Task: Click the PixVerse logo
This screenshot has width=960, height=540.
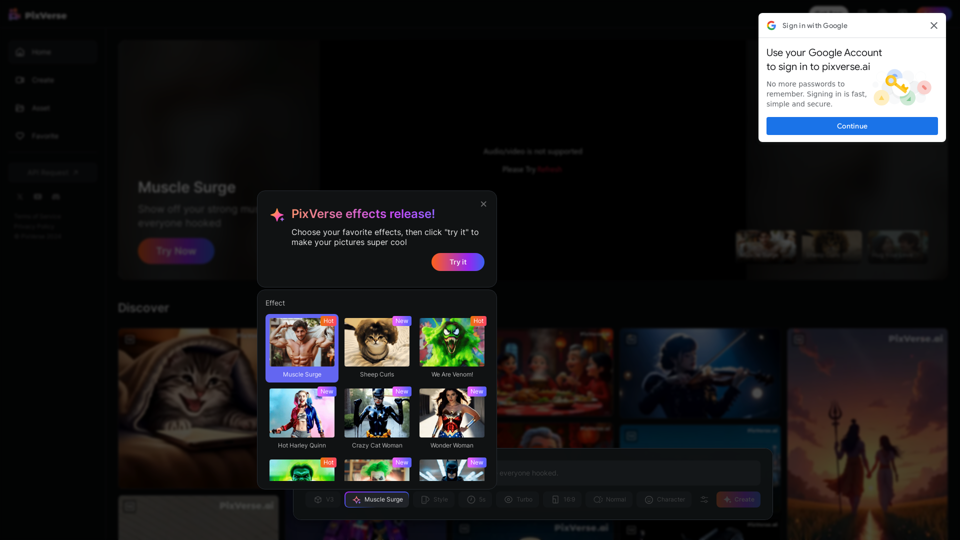Action: pos(38,15)
